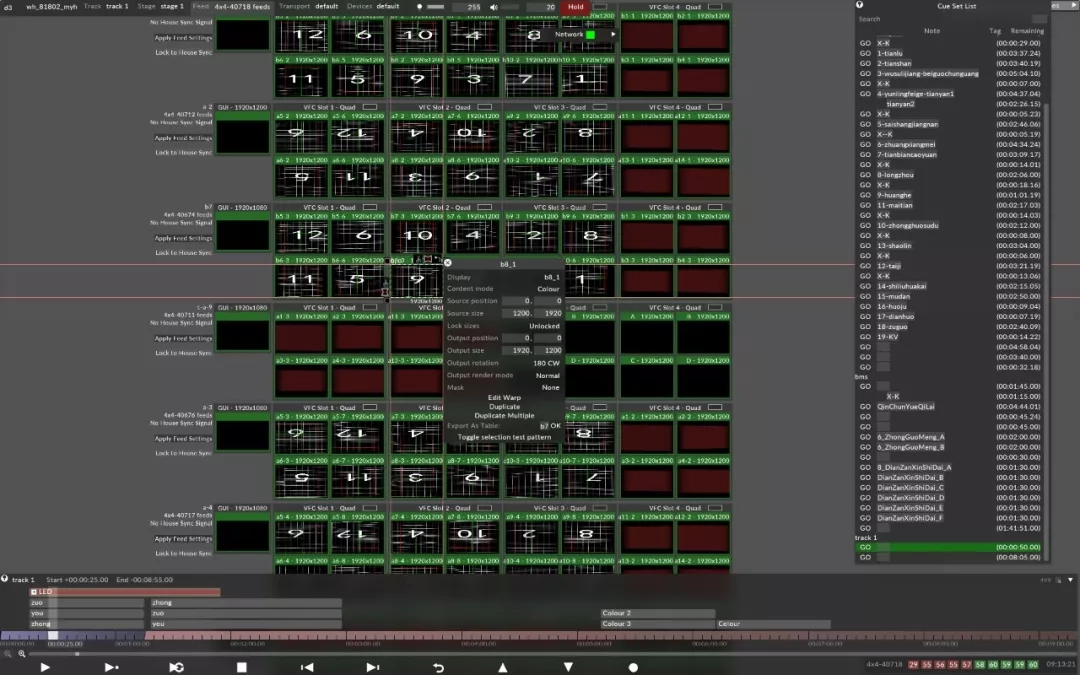
Task: Select the Colour 2 layer on timeline
Action: coord(658,613)
